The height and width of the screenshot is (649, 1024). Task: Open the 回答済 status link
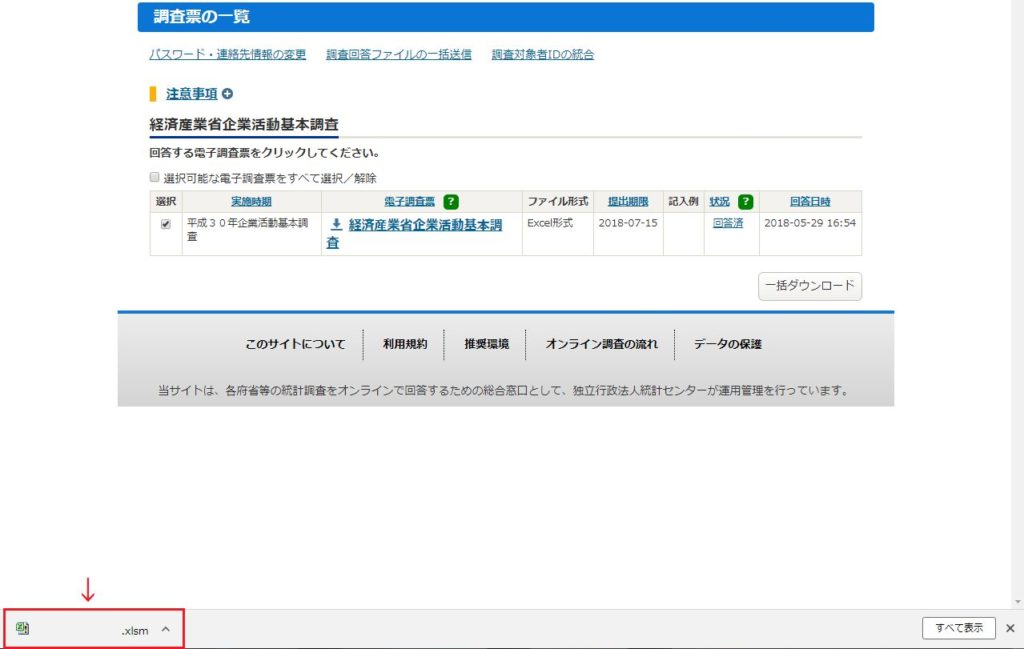[x=727, y=223]
